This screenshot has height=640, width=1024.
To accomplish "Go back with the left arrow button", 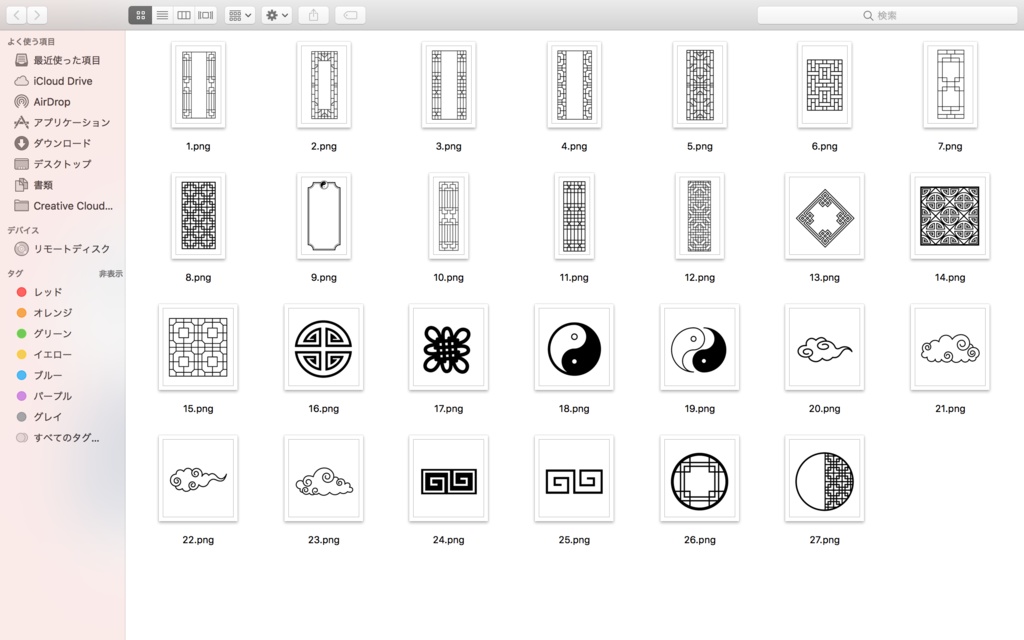I will click(x=16, y=15).
